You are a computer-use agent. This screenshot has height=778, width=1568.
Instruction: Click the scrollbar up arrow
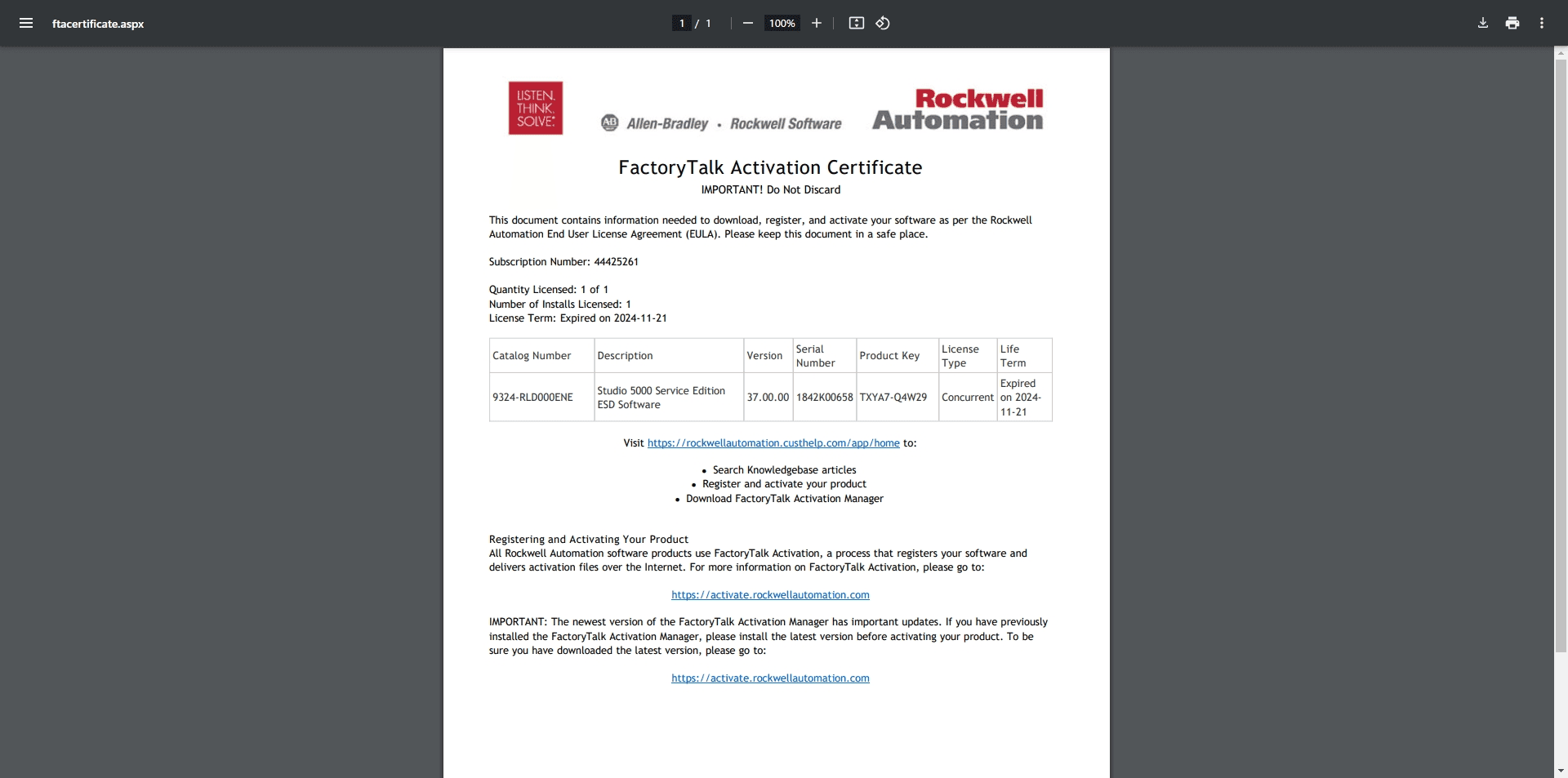1561,53
